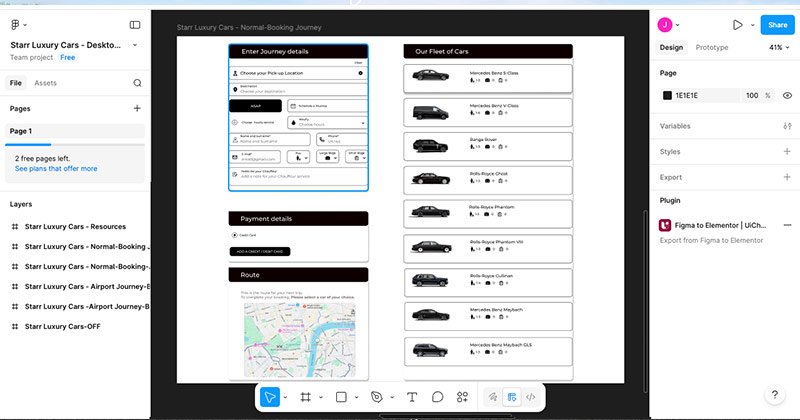Click the search icon in left panel

pos(137,83)
